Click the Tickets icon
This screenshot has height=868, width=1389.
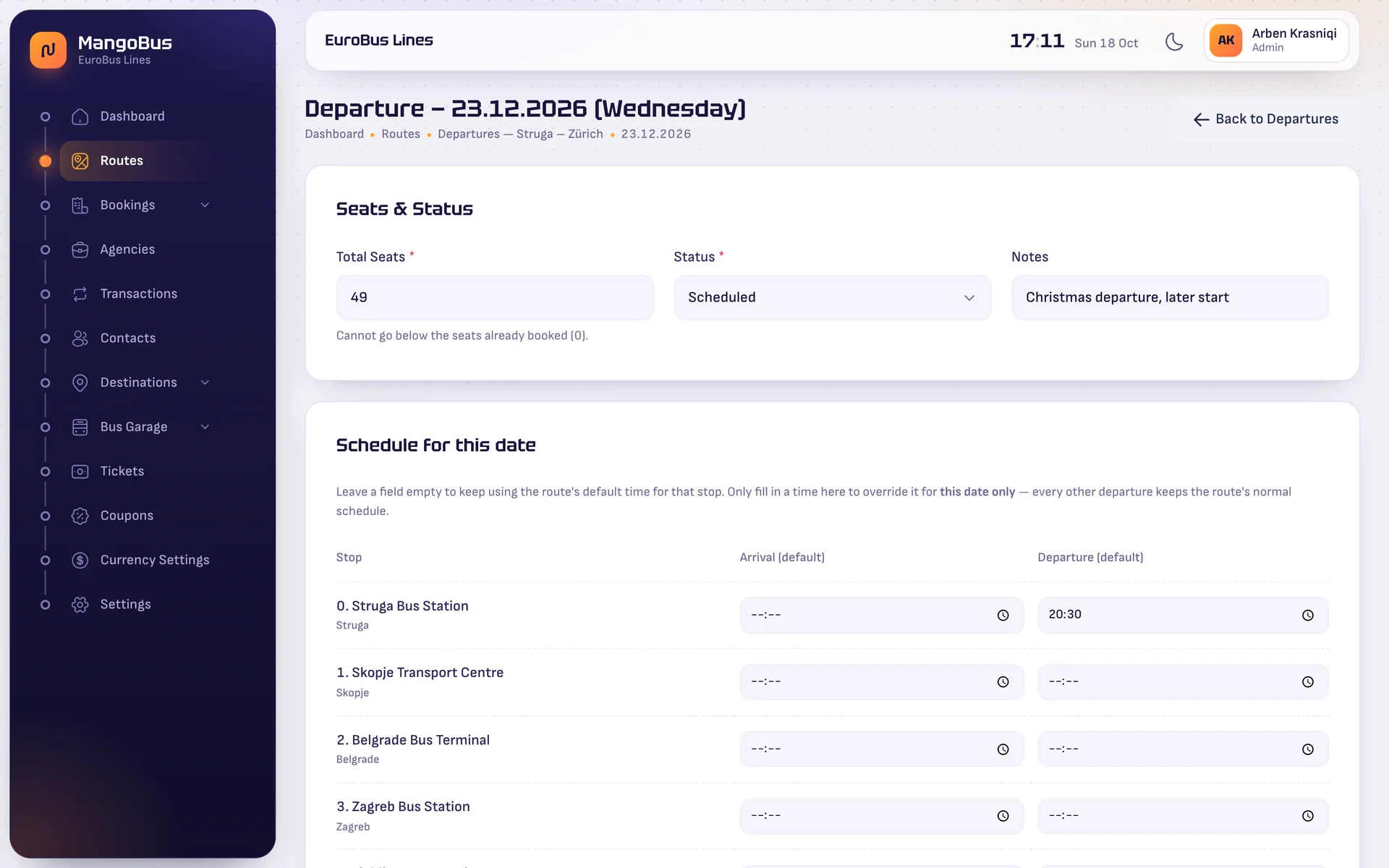point(80,472)
